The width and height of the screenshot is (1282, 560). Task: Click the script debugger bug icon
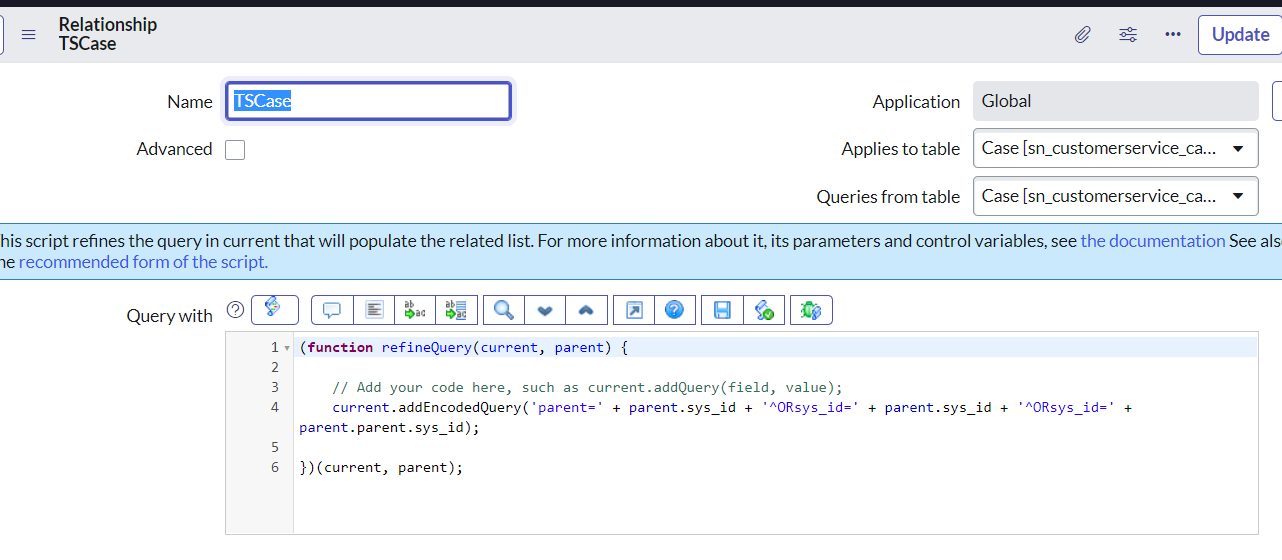(x=811, y=311)
